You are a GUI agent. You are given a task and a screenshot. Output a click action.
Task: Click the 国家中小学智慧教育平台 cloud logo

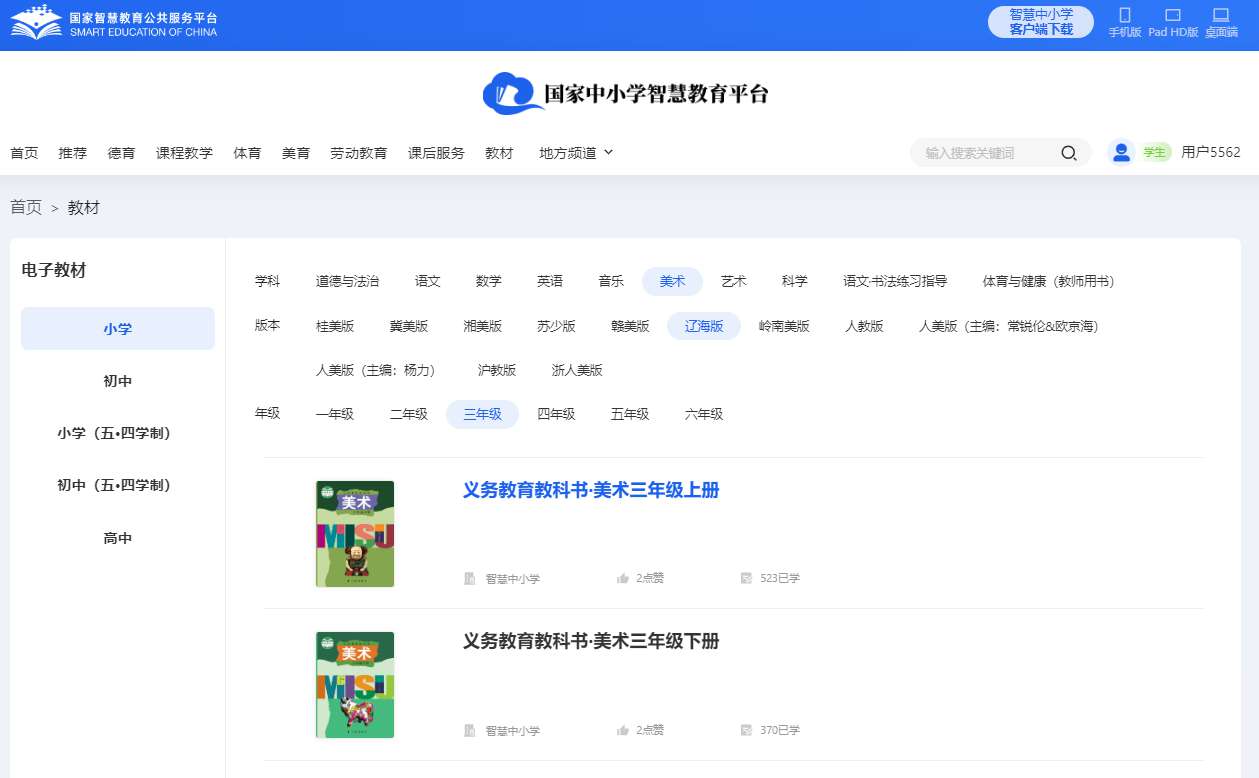point(626,93)
